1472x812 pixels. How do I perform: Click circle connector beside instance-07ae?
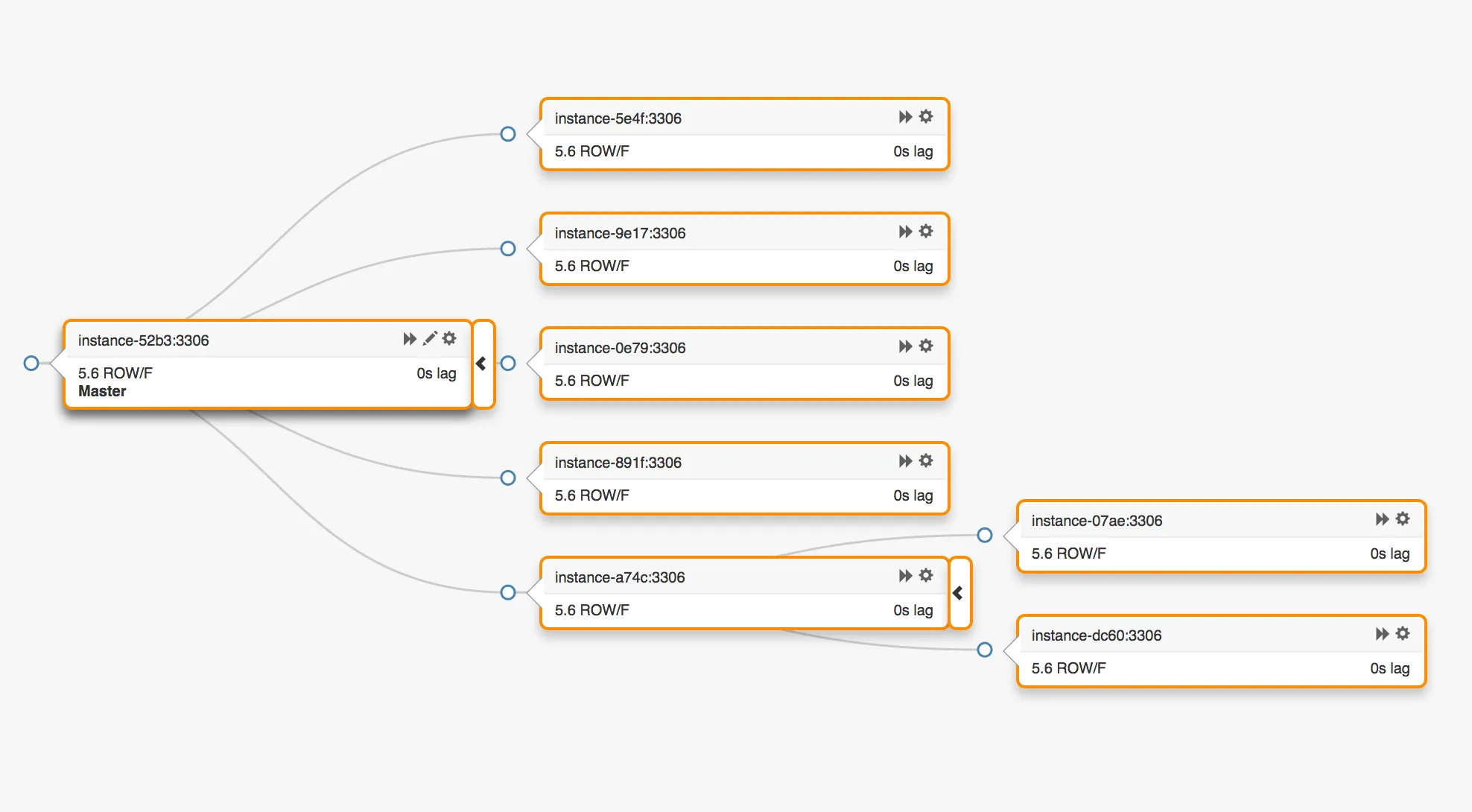point(985,535)
